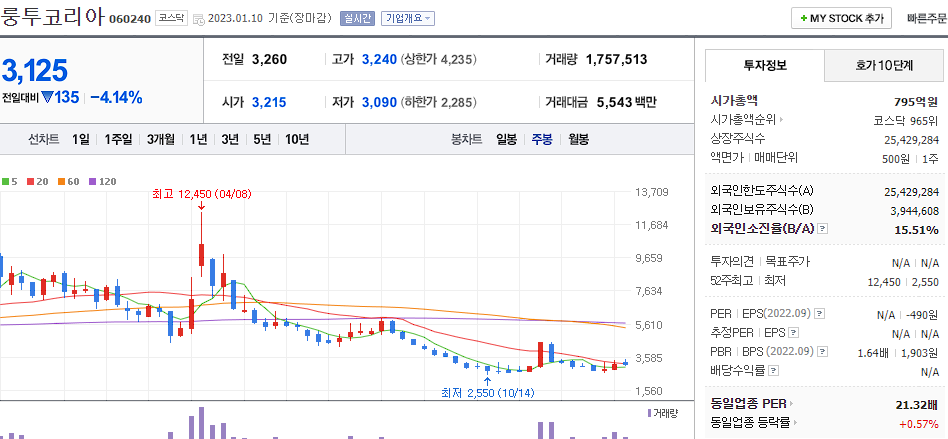
Task: Click the 시가총액 value 795억원
Action: pyautogui.click(x=916, y=101)
